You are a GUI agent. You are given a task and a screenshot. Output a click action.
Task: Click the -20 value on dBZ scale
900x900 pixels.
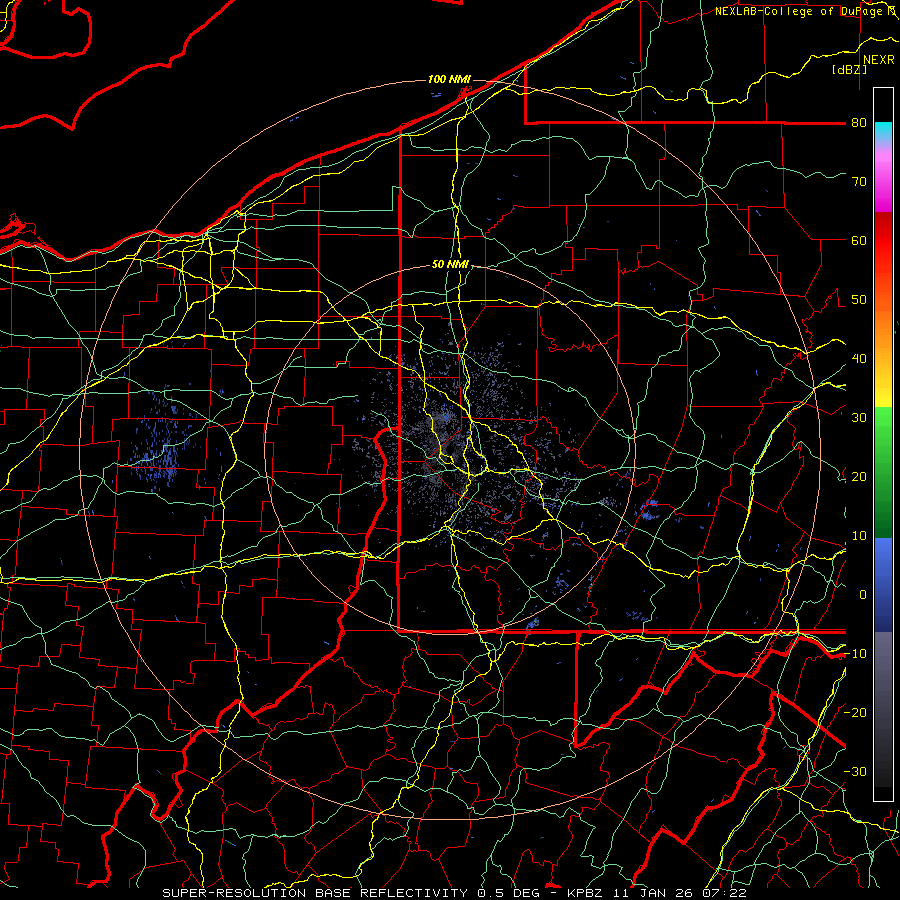pos(855,712)
